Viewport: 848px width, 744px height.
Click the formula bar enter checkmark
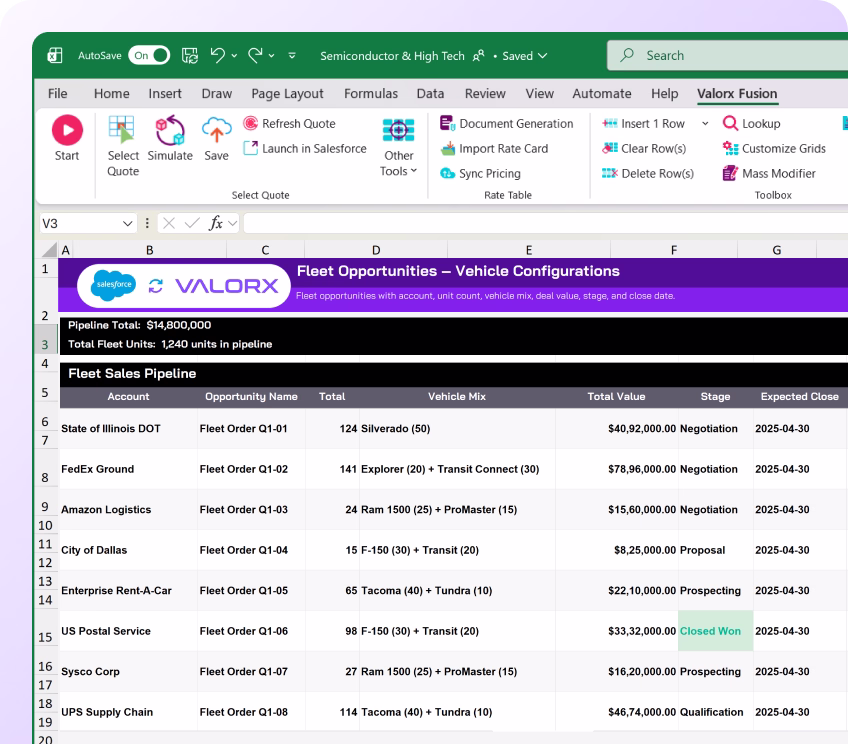(x=192, y=223)
